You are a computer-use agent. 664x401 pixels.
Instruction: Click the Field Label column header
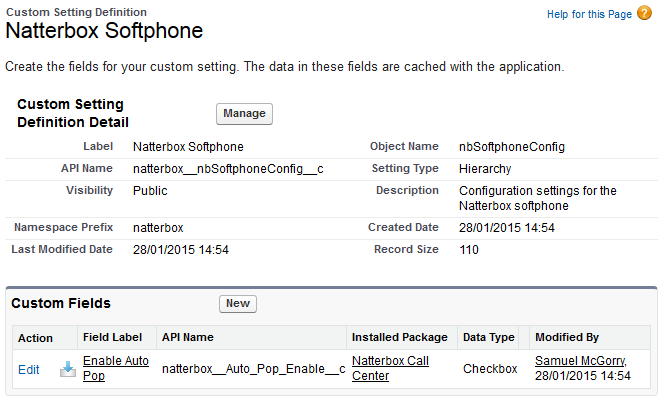tap(114, 338)
